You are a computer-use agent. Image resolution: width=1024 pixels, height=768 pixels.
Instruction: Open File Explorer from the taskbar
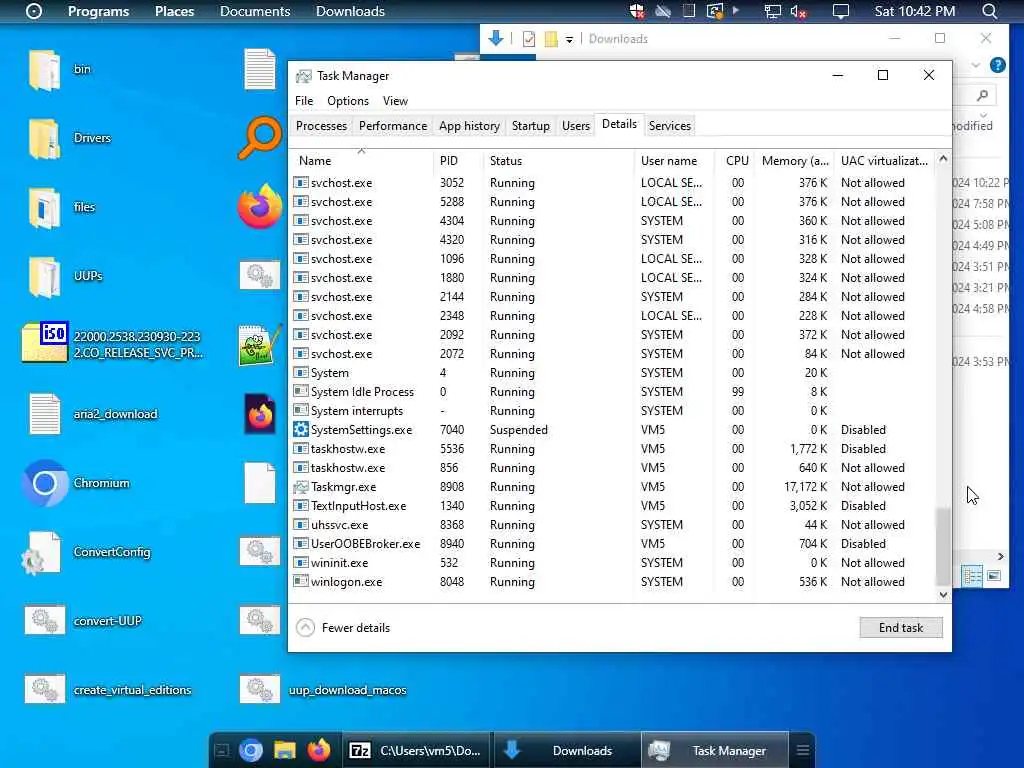pos(285,750)
